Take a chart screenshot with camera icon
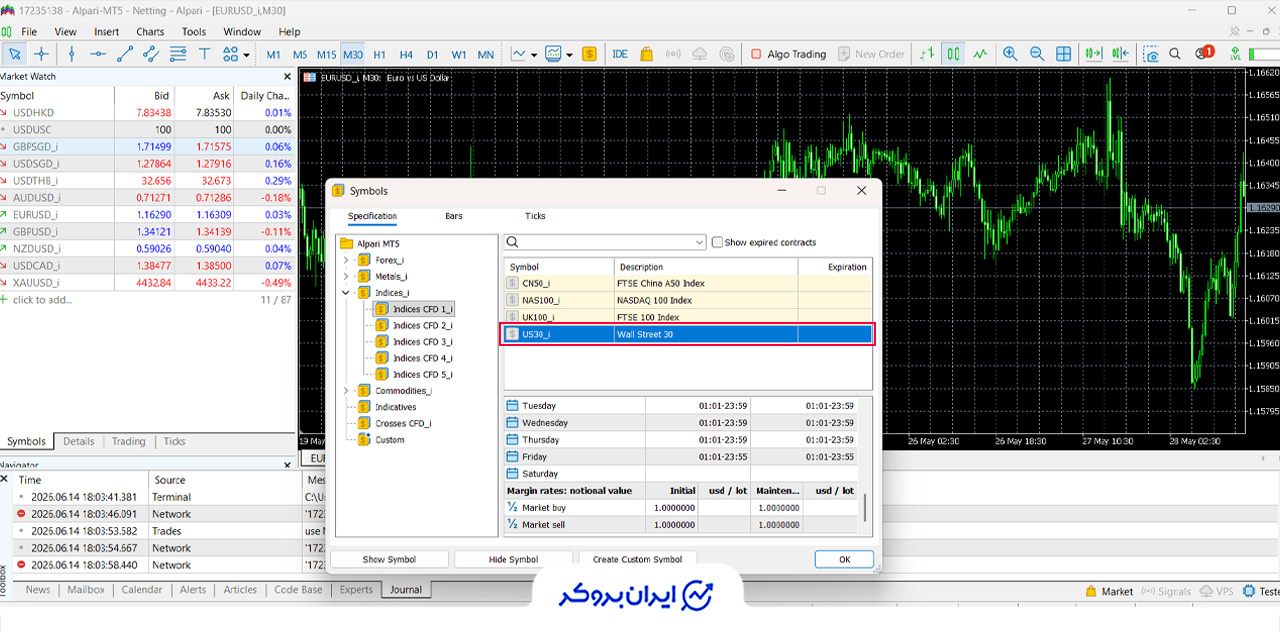 click(1151, 54)
